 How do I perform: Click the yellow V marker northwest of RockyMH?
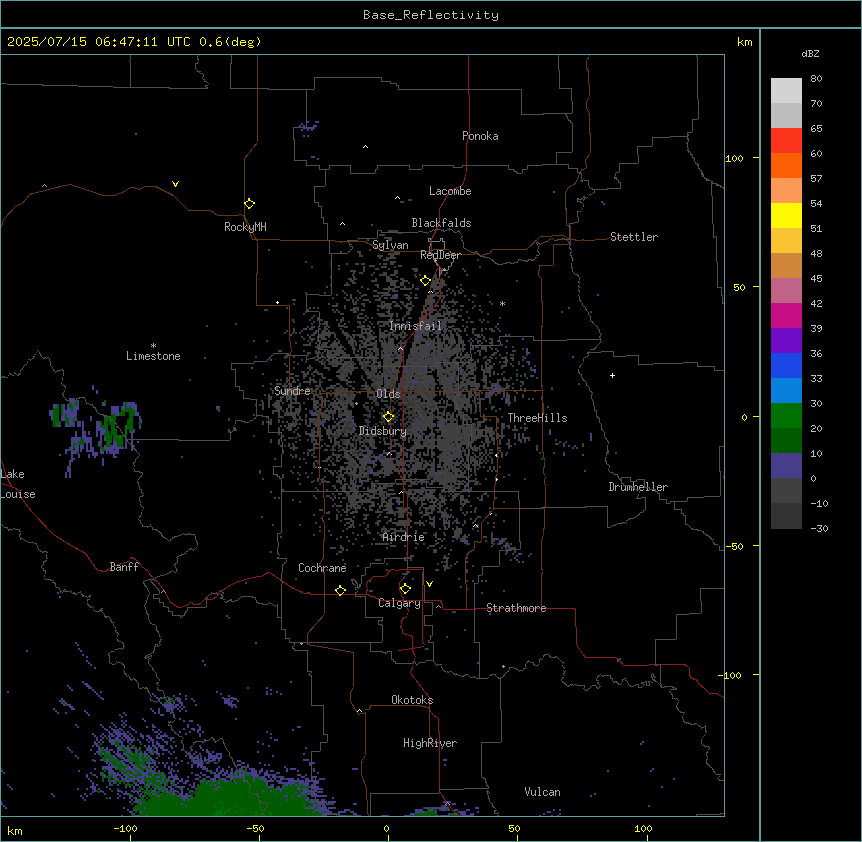point(175,184)
